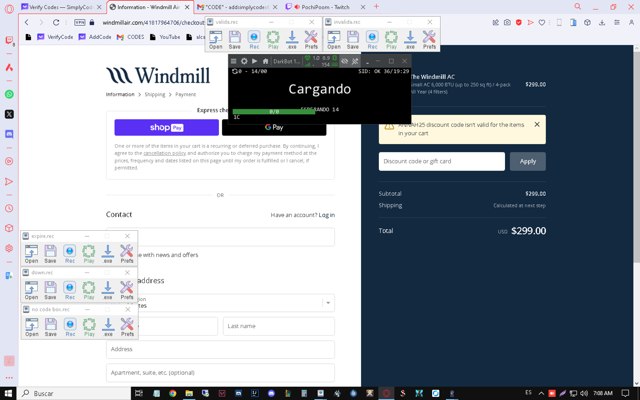The image size is (640, 400).
Task: Click the red ad blocker shield icon
Action: [519, 22]
